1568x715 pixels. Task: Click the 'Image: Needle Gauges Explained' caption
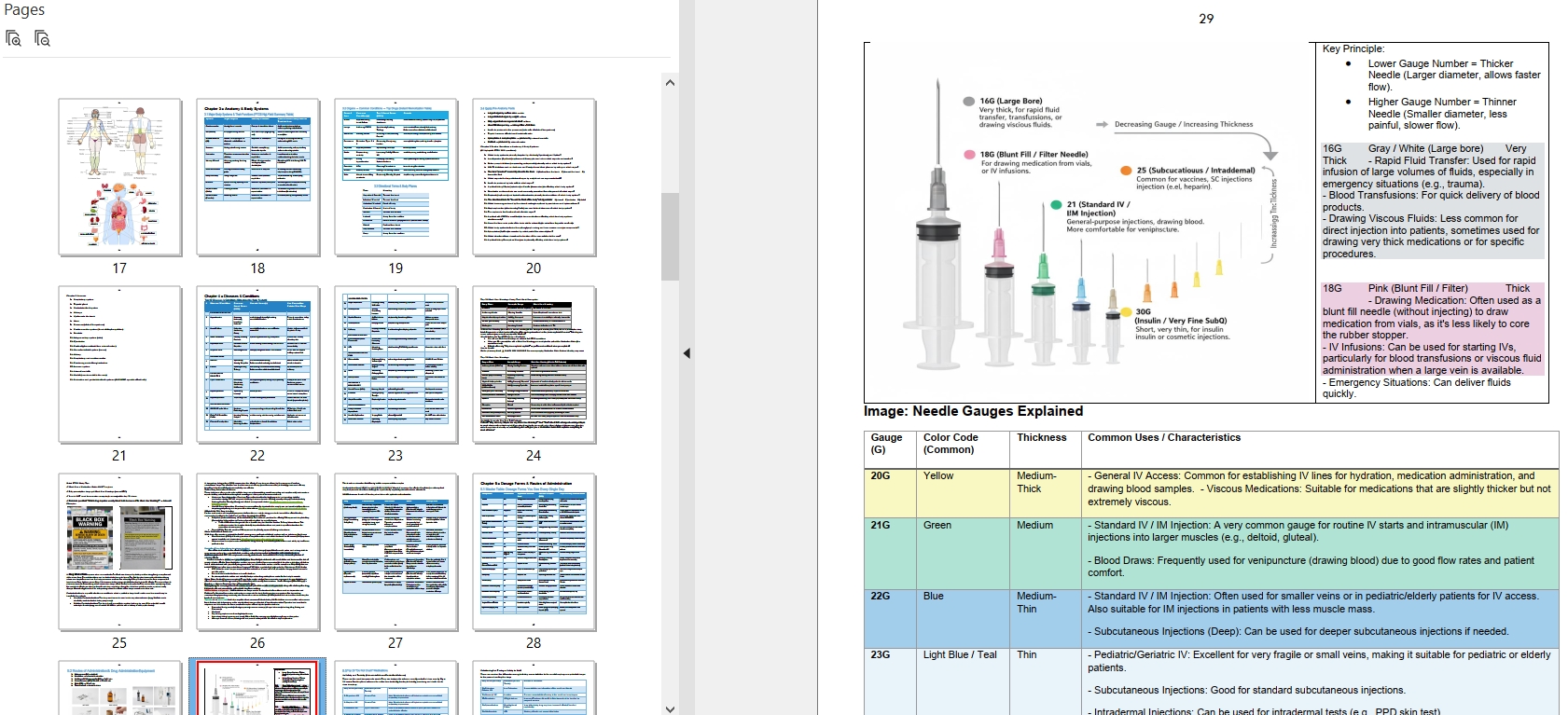click(973, 411)
